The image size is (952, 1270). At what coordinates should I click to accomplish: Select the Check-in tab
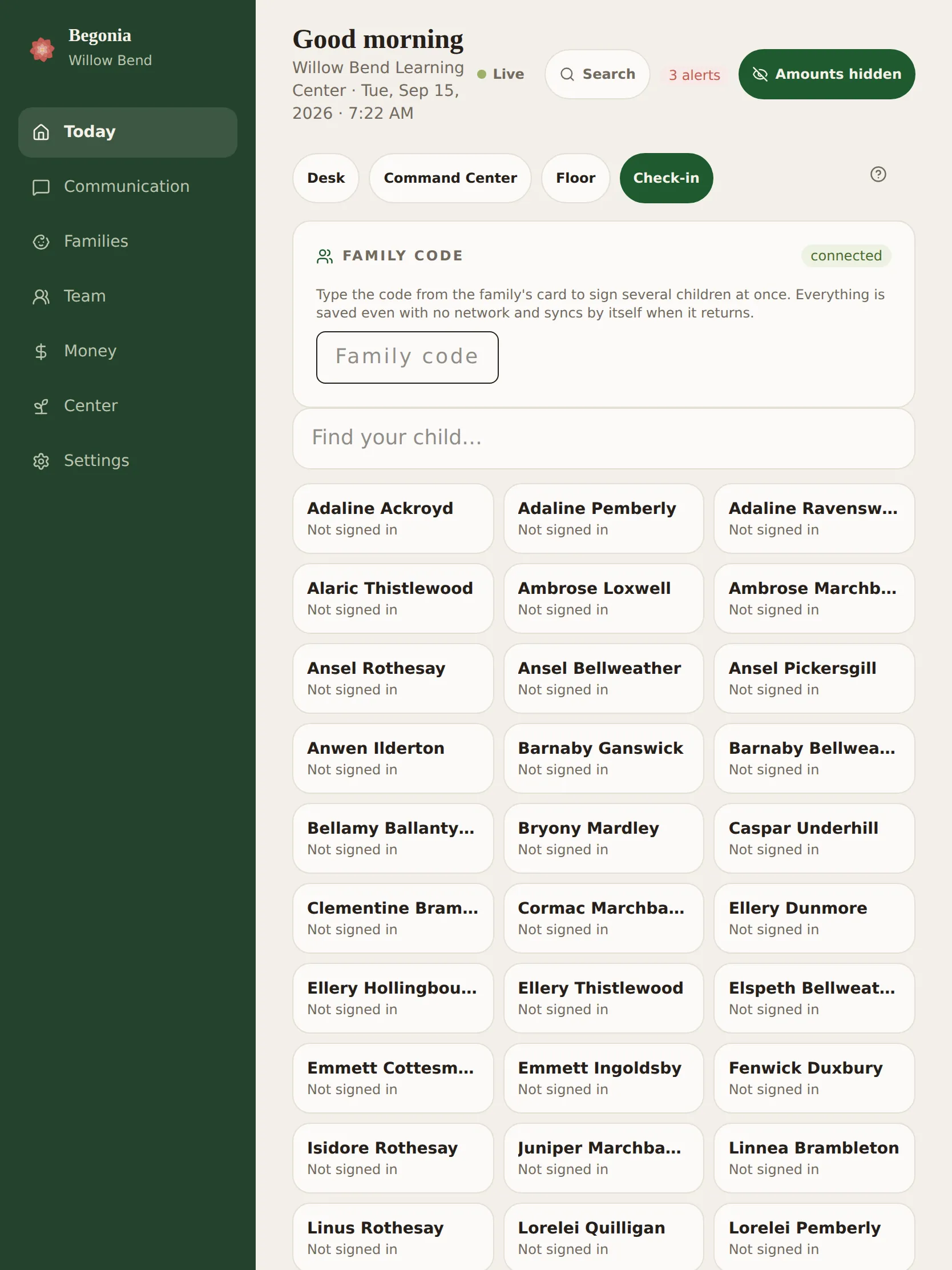(666, 178)
